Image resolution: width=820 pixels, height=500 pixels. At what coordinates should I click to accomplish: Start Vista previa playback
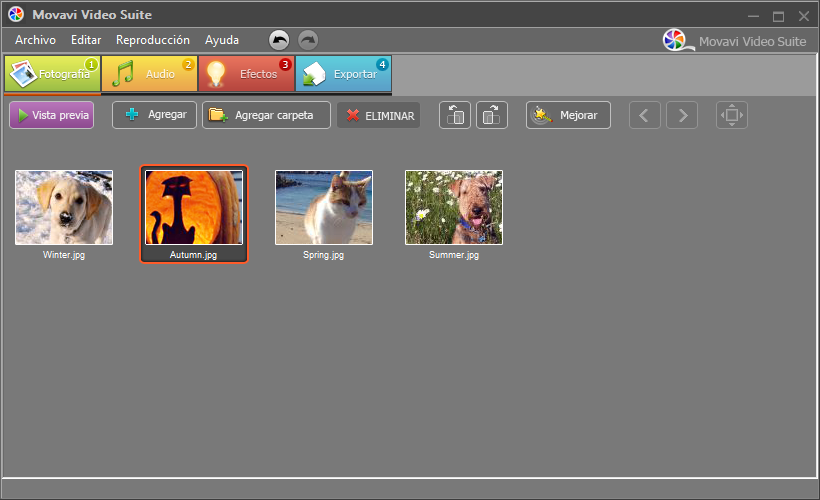point(52,115)
